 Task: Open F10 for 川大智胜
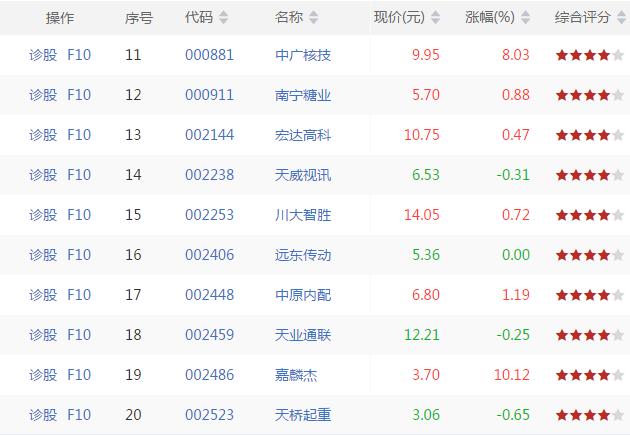[79, 215]
